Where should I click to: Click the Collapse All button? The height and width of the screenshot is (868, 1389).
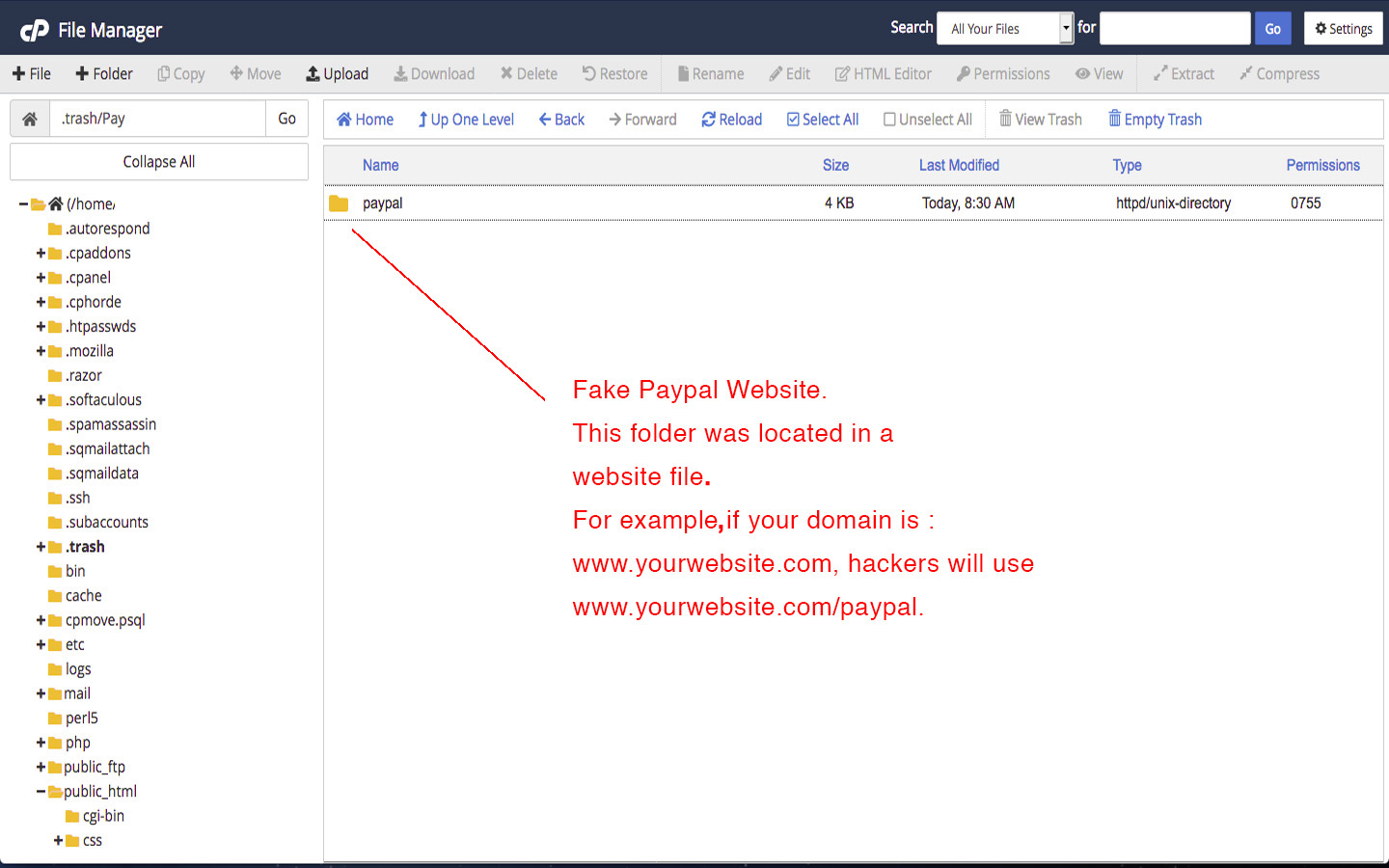coord(159,162)
